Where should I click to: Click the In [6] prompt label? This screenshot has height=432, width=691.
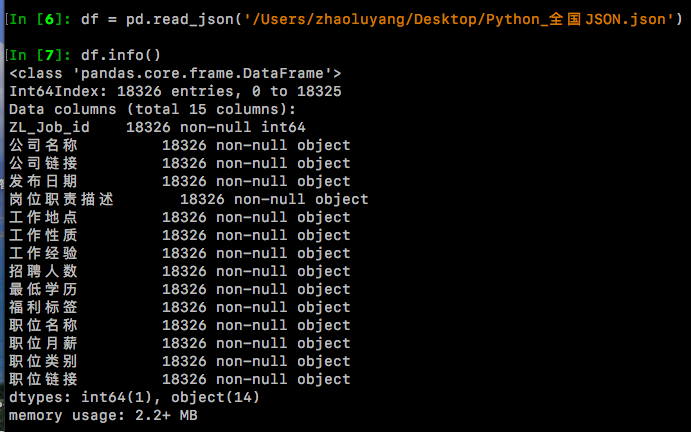[39, 19]
